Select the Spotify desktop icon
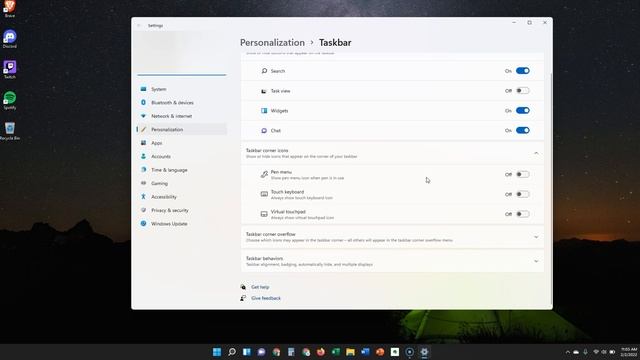Screen dimensions: 640x360 tap(10, 100)
